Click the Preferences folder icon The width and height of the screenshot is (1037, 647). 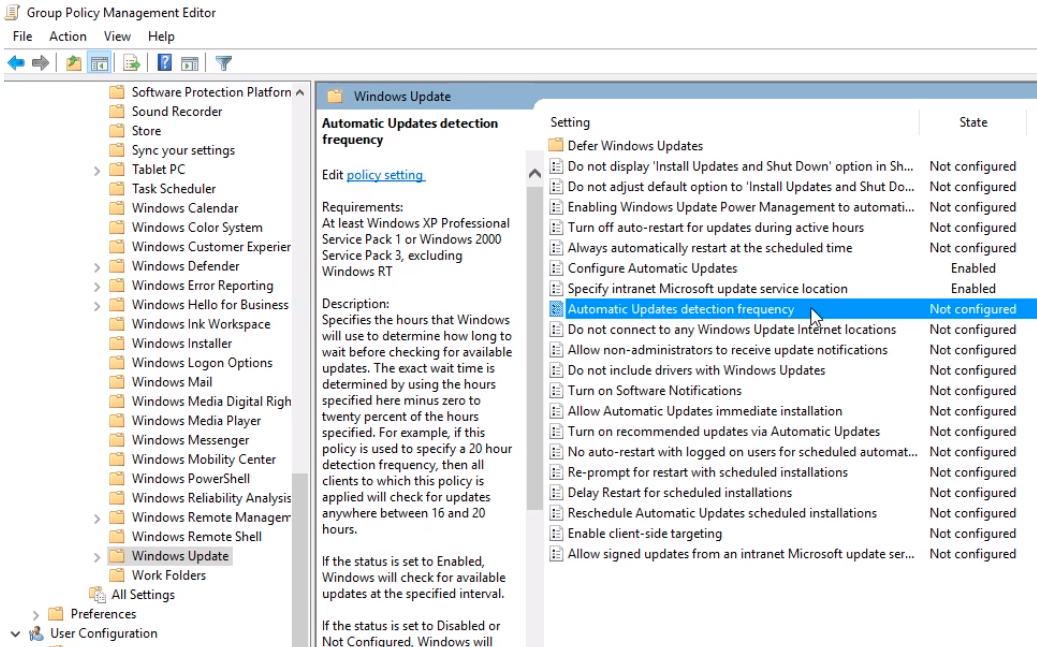tap(56, 614)
